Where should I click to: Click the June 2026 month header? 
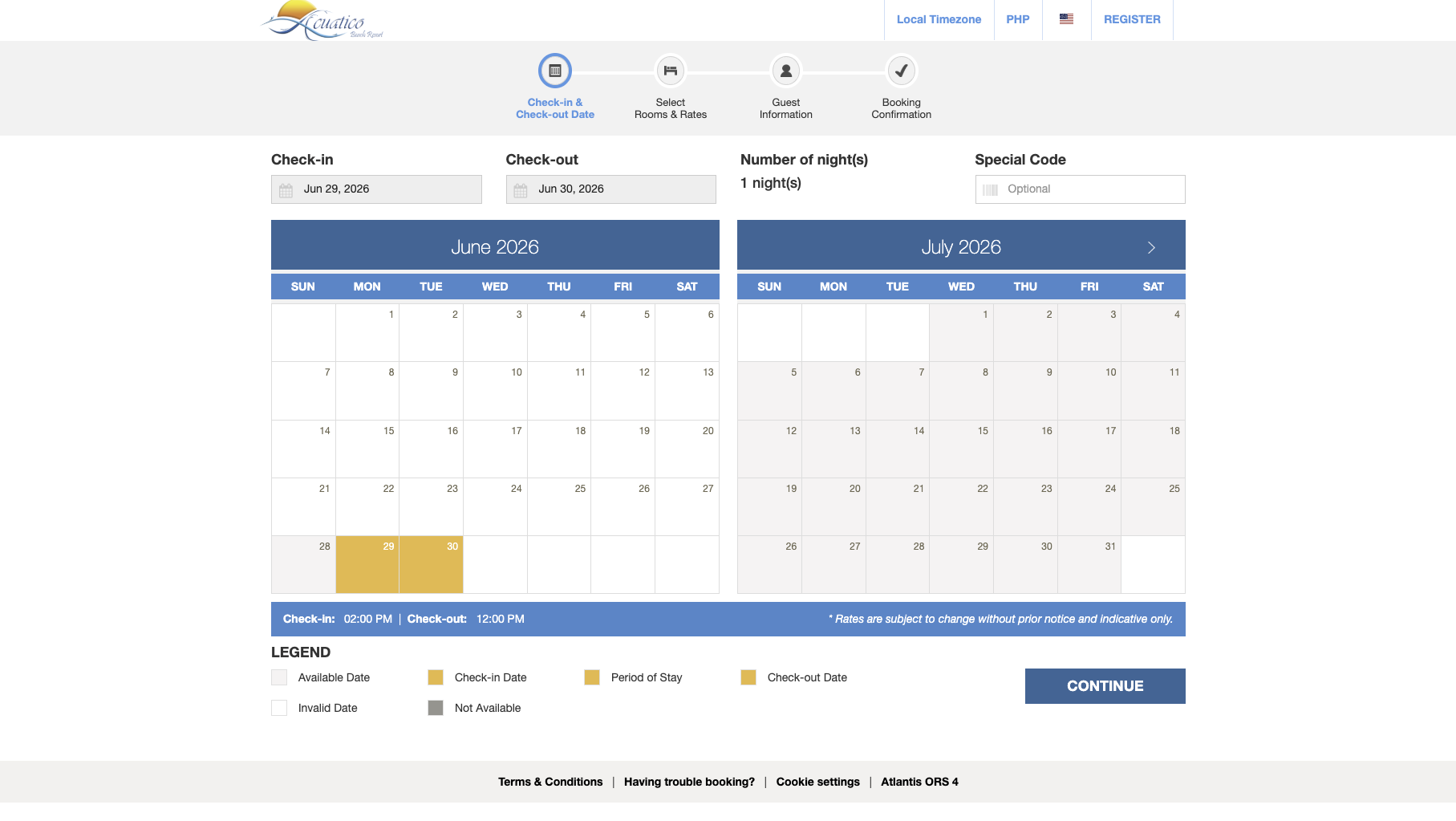pos(495,247)
